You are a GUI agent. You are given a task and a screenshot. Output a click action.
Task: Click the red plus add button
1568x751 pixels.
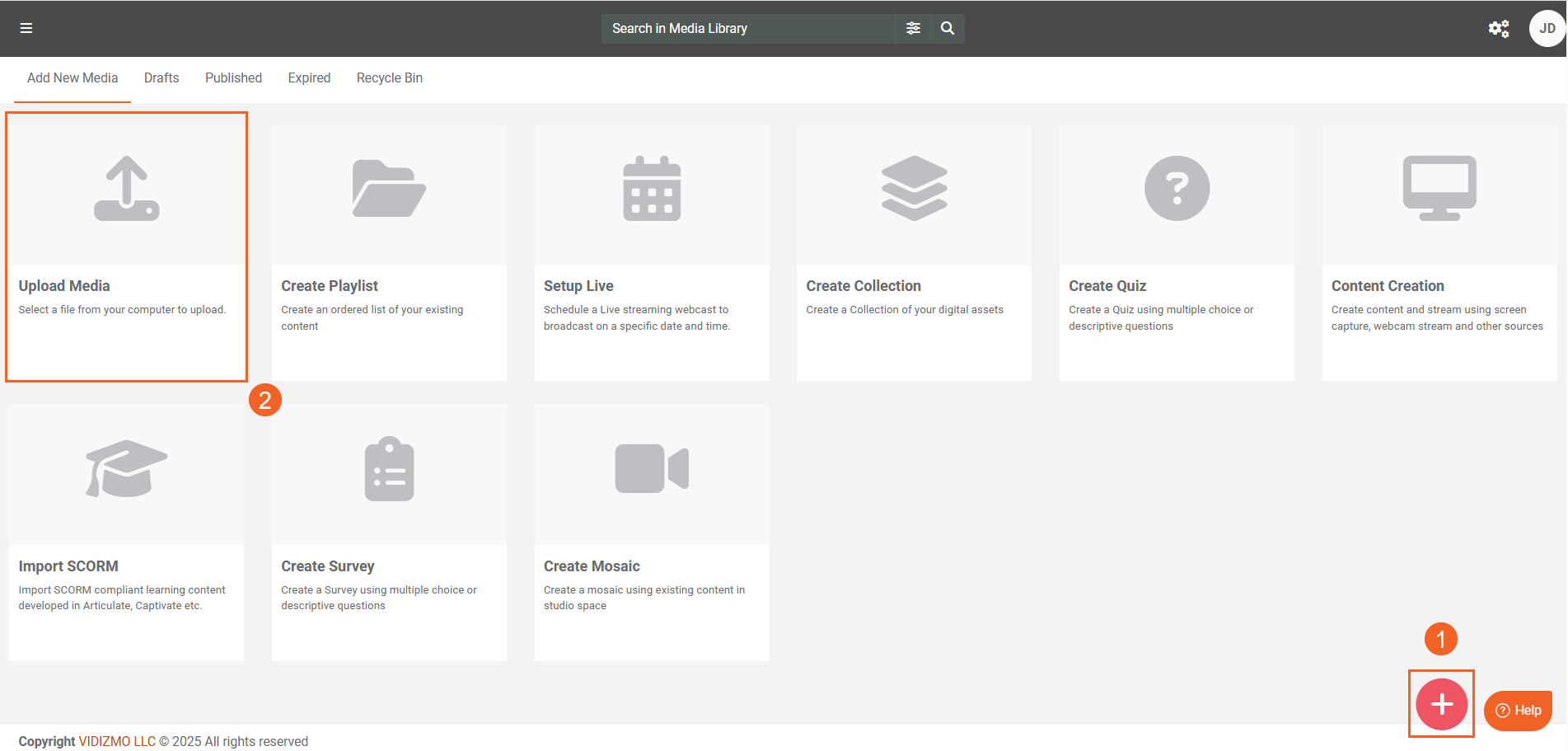1441,704
